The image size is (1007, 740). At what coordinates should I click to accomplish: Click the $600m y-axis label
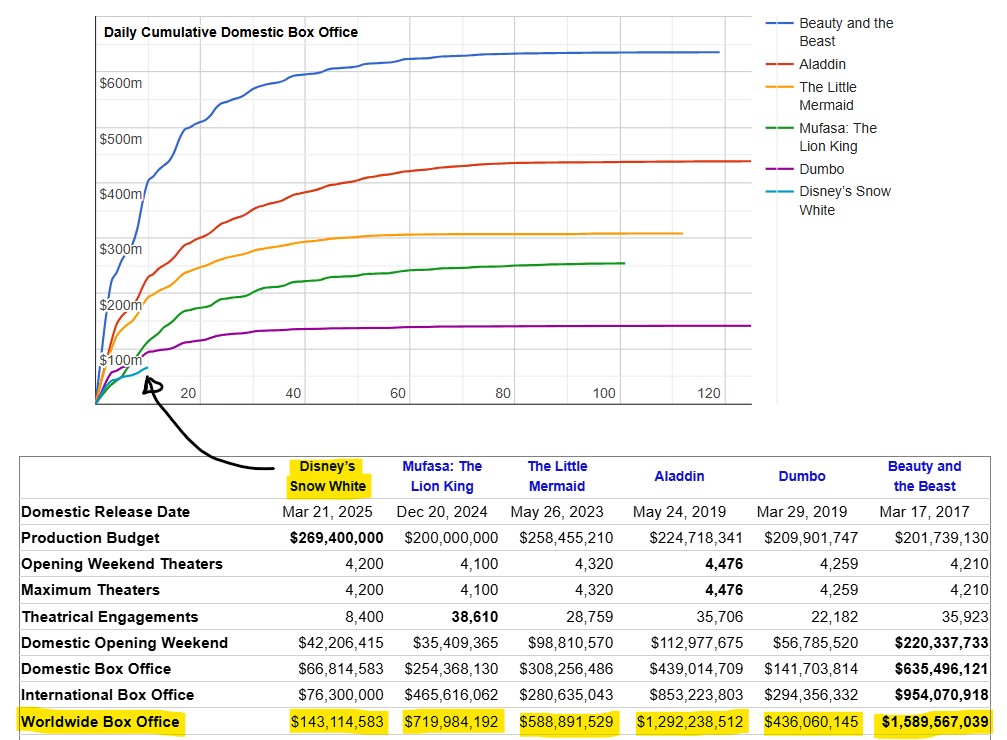121,83
